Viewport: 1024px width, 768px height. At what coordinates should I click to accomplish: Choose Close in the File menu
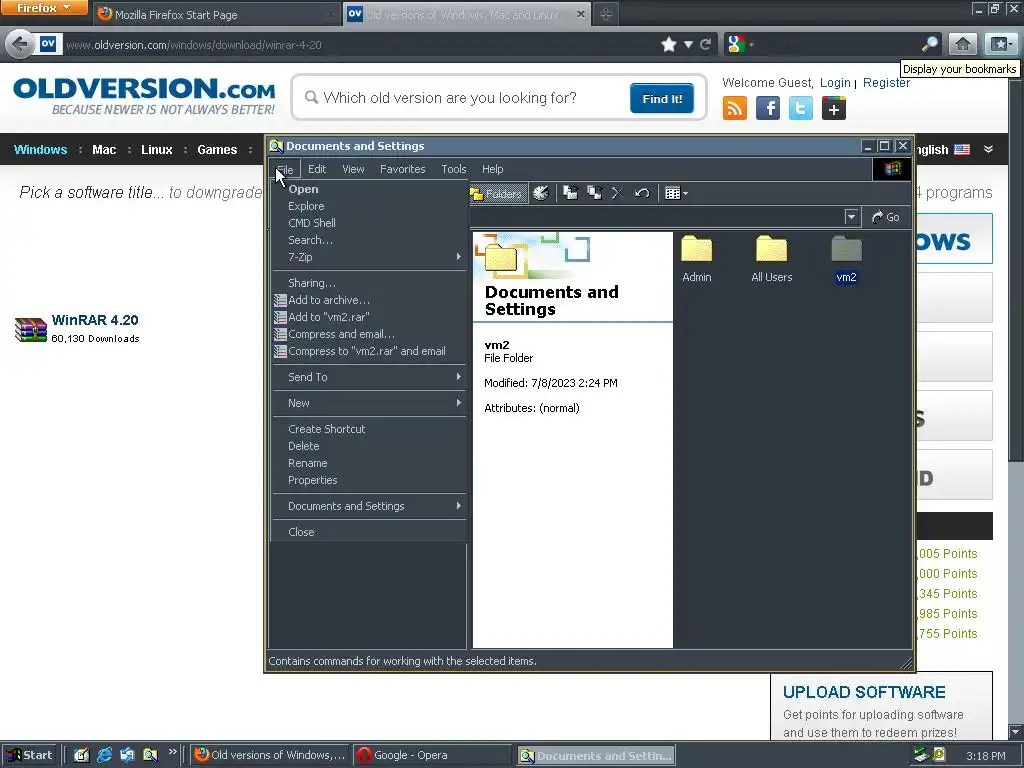[369, 533]
